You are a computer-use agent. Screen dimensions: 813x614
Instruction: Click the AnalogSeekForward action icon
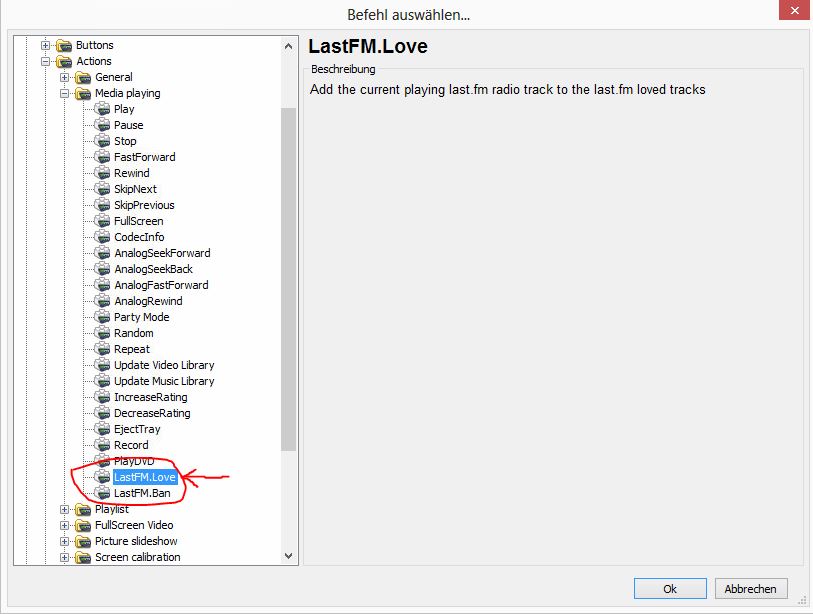[x=103, y=253]
